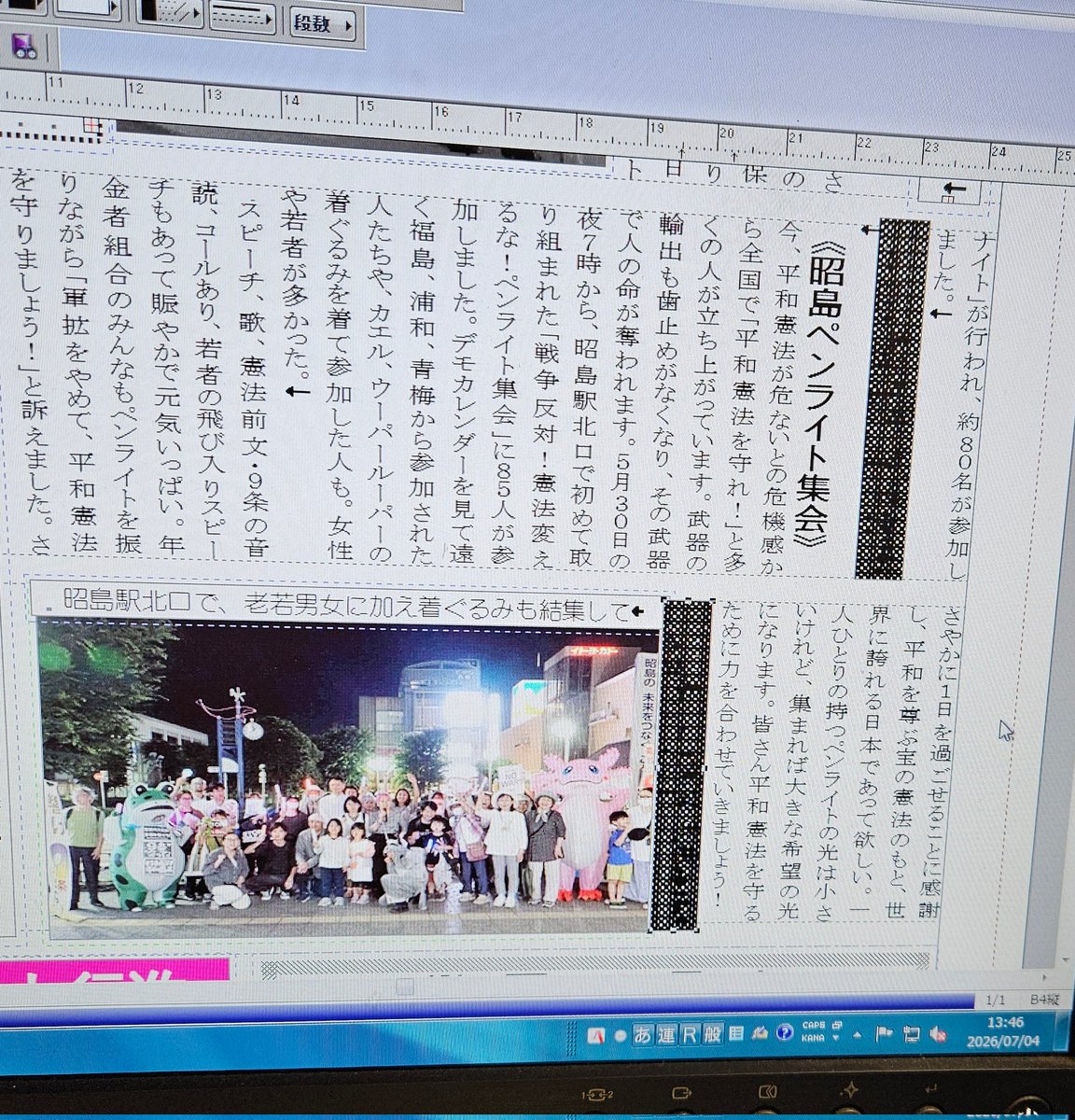The height and width of the screenshot is (1120, 1075).
Task: Click the 1/1 page indicator in status bar
Action: pyautogui.click(x=997, y=1001)
